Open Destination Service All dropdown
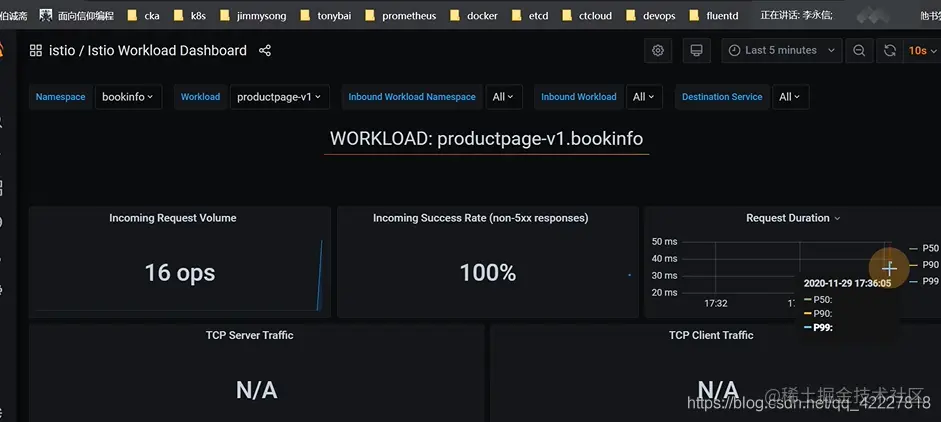Image resolution: width=941 pixels, height=422 pixels. (x=790, y=97)
